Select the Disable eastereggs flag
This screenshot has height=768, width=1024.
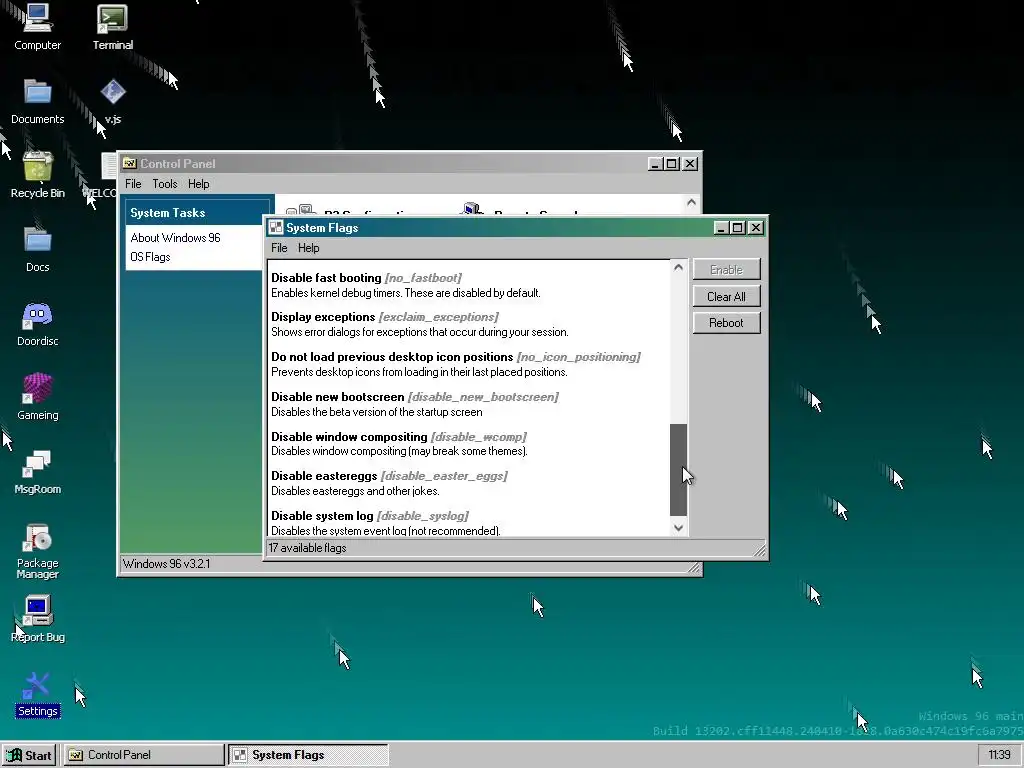469,483
